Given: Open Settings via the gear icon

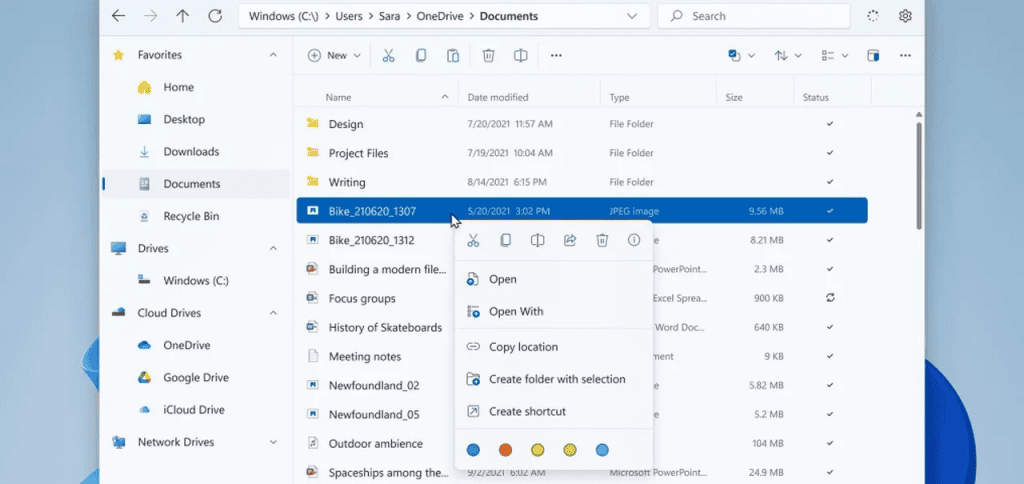Looking at the screenshot, I should click(905, 16).
